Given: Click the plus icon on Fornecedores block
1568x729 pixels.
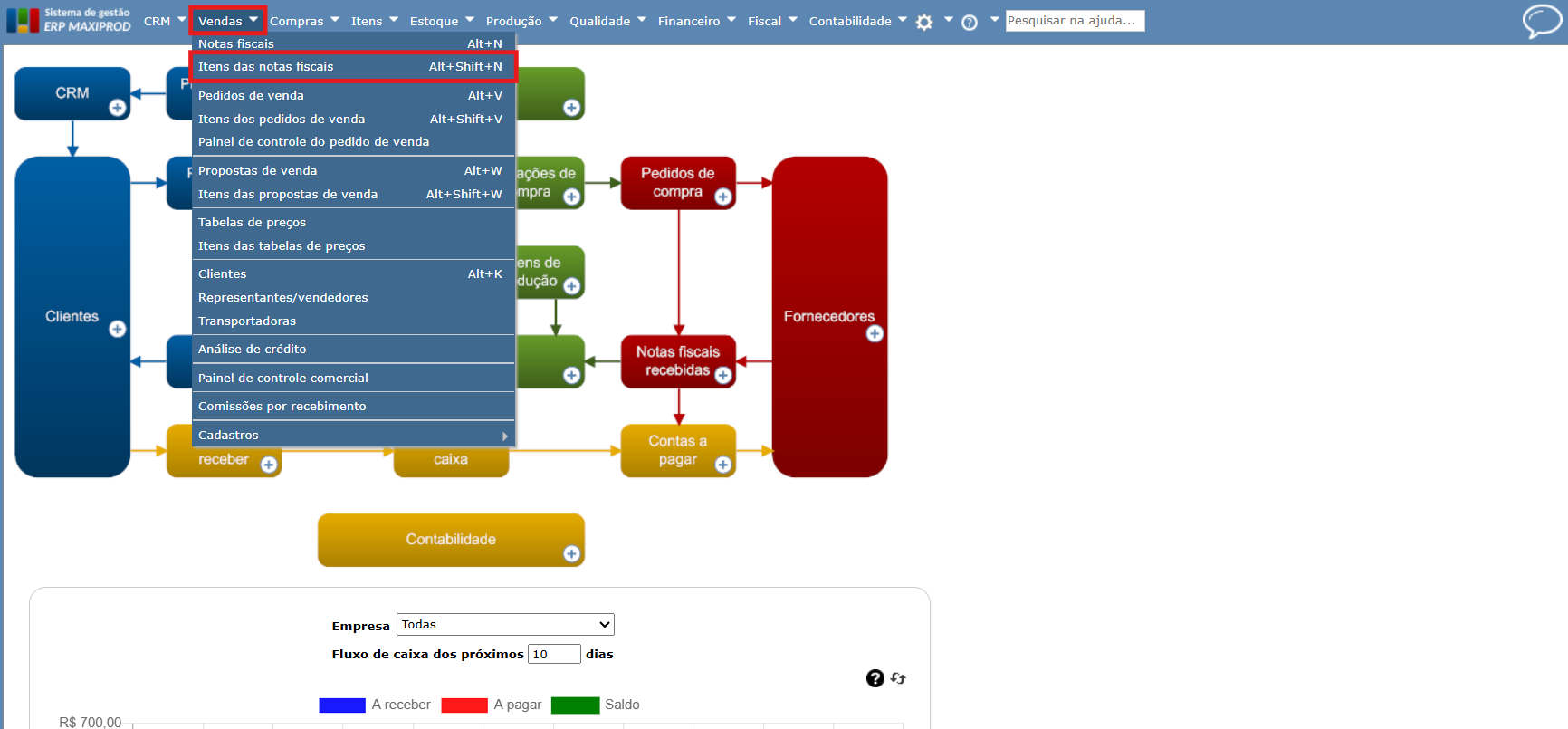Looking at the screenshot, I should 875,334.
